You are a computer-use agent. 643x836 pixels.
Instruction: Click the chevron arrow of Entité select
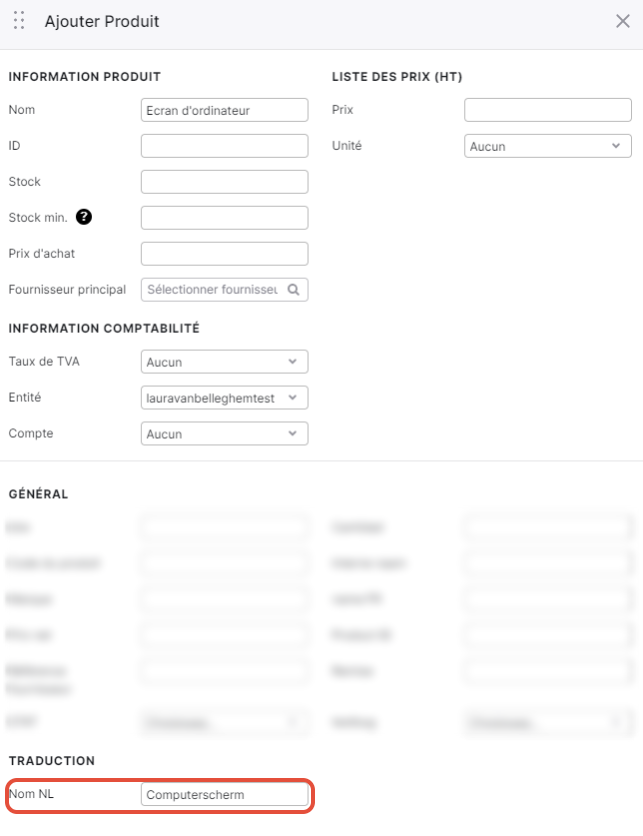(293, 397)
